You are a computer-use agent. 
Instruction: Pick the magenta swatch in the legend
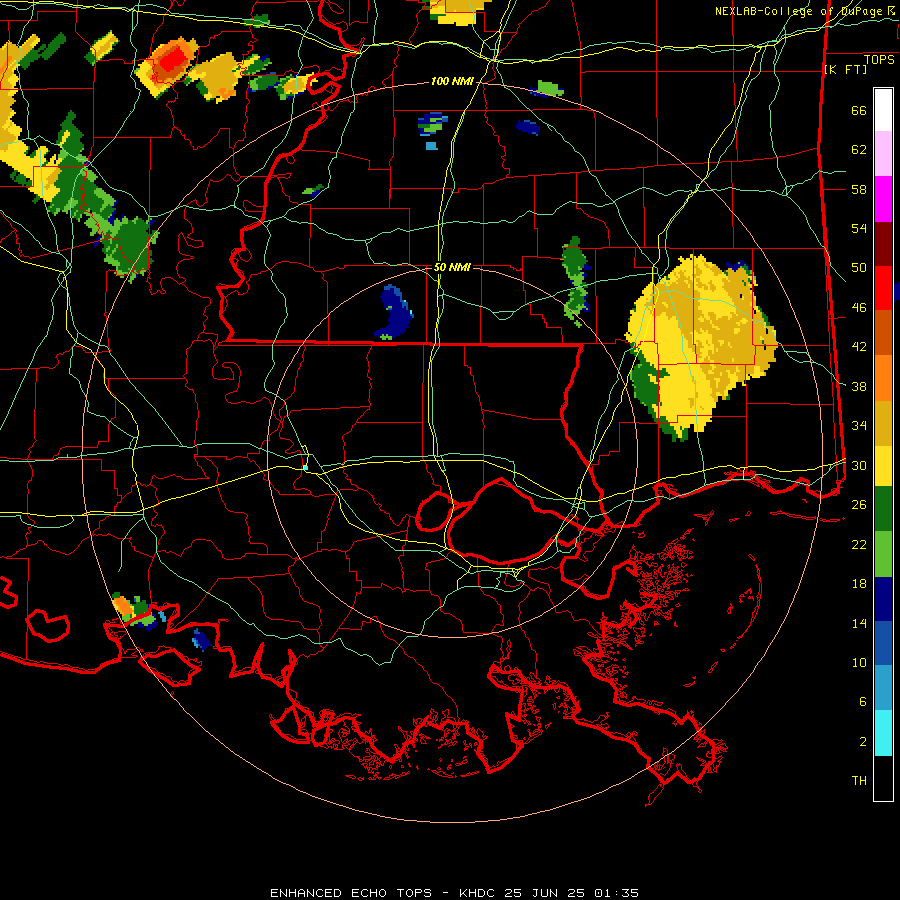pos(883,199)
